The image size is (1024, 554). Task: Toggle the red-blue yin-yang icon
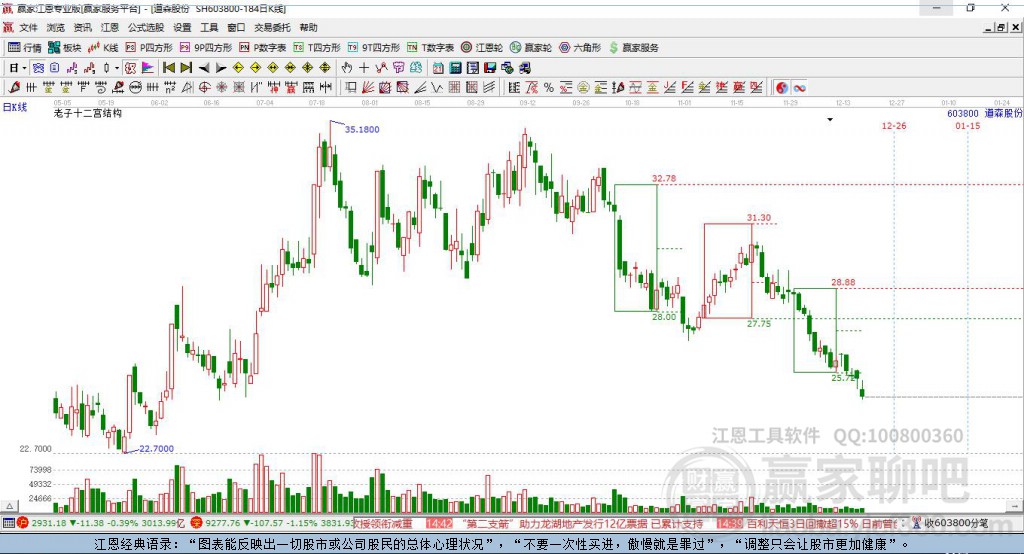[x=782, y=88]
